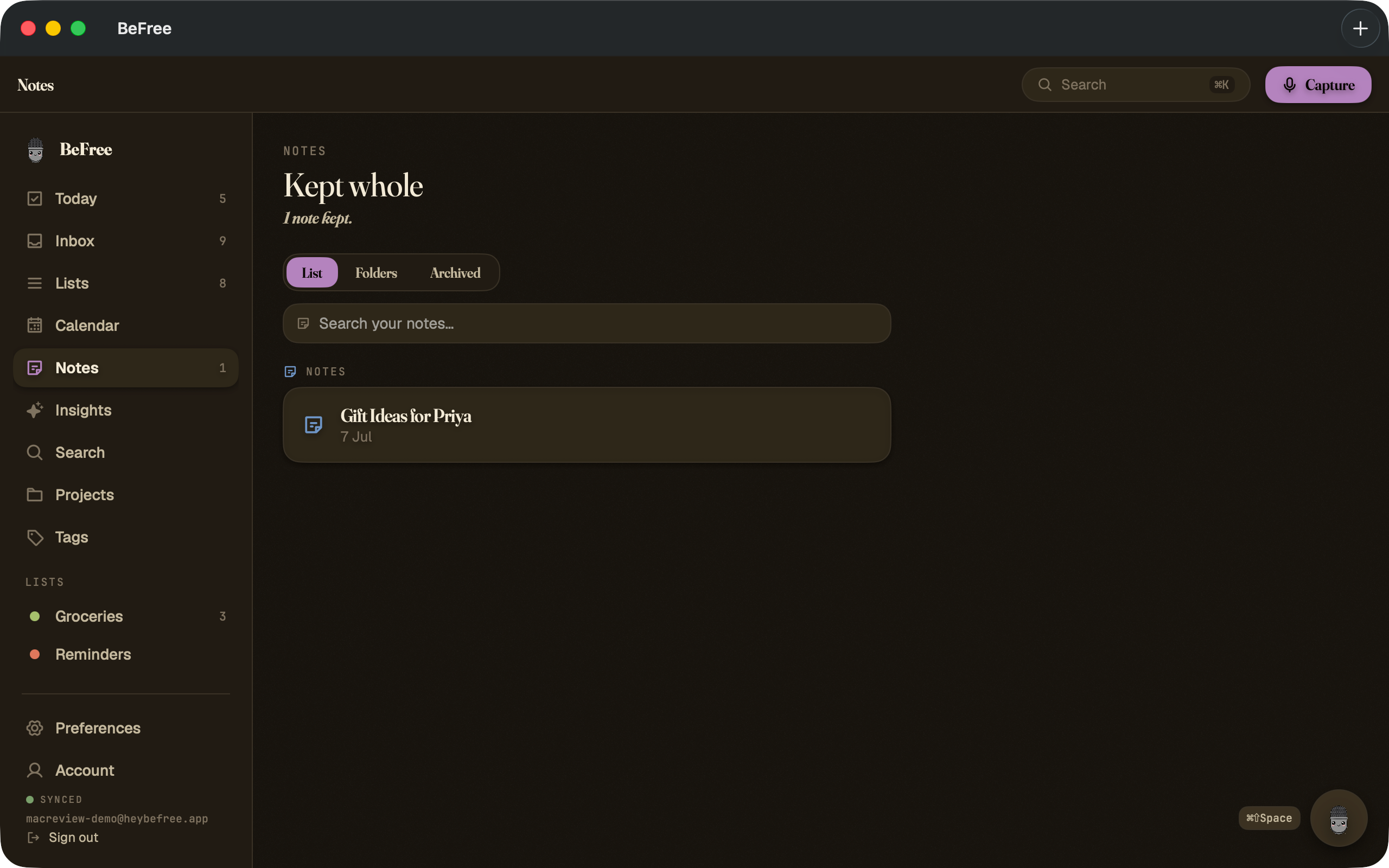Click the ⌘K shortcut badge
The height and width of the screenshot is (868, 1389).
(1221, 85)
